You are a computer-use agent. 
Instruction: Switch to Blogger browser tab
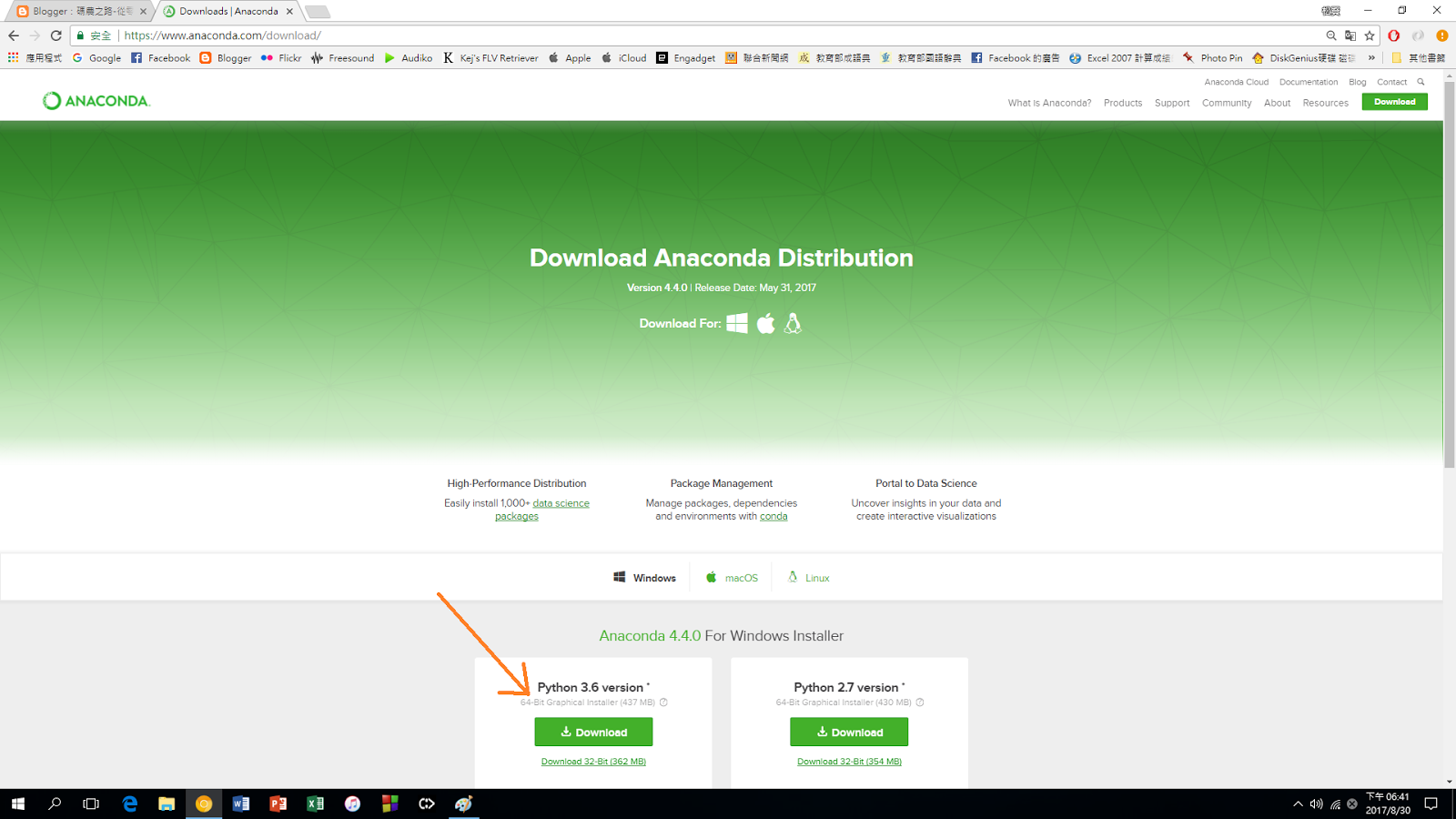click(82, 11)
